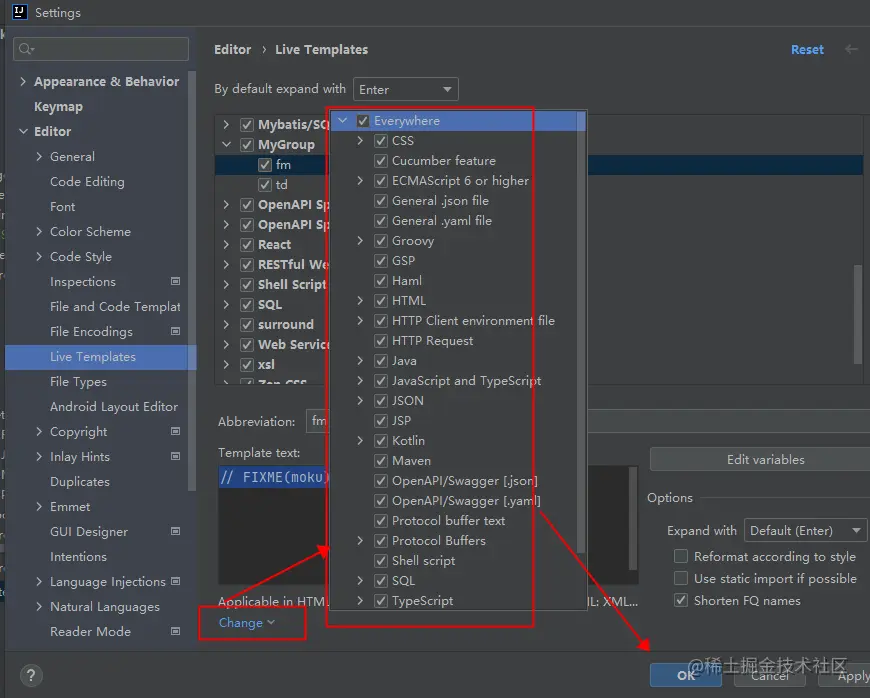
Task: Collapse the Everywhere context node
Action: click(x=343, y=120)
